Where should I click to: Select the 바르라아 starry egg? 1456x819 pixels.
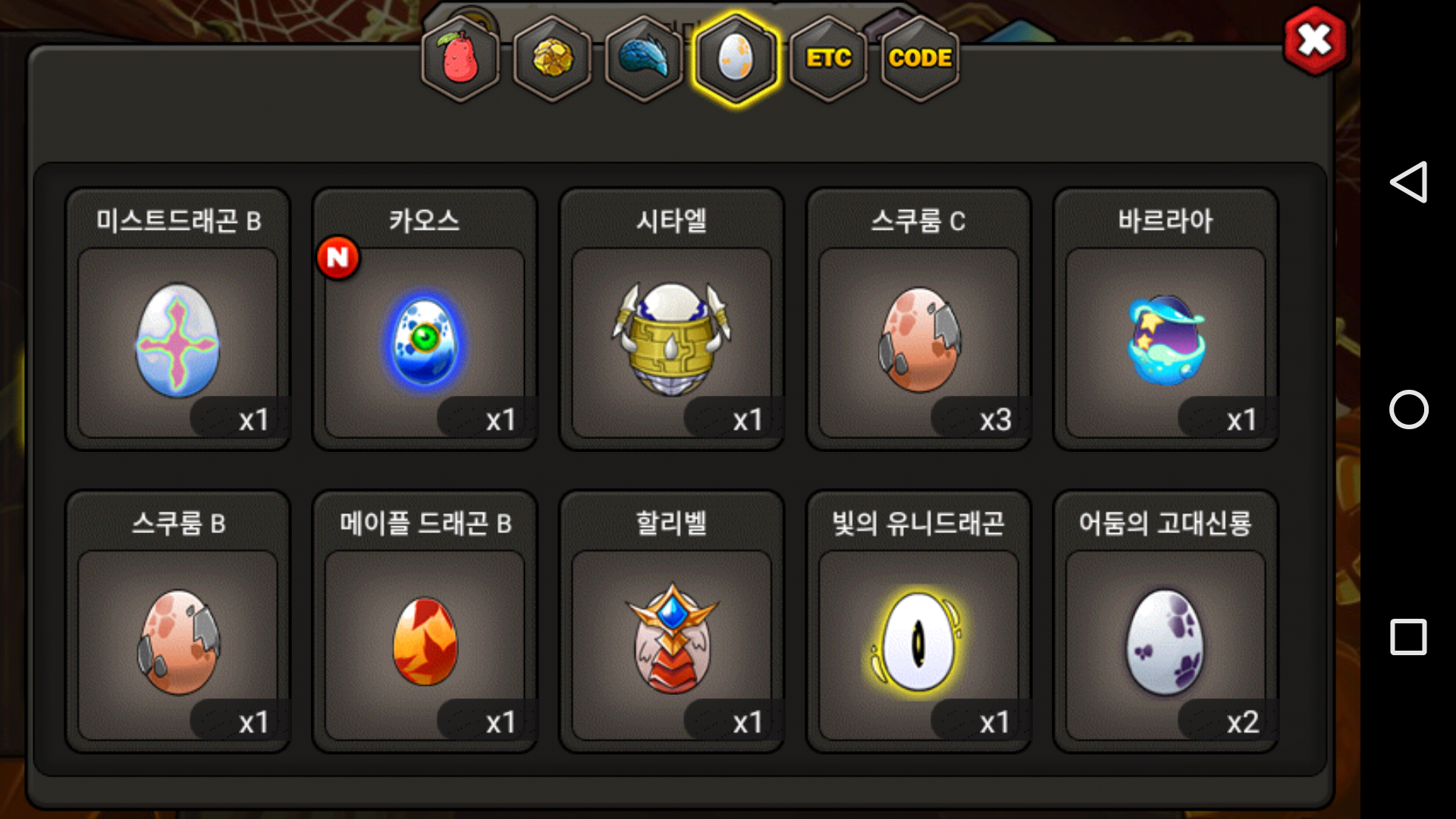(x=1166, y=319)
